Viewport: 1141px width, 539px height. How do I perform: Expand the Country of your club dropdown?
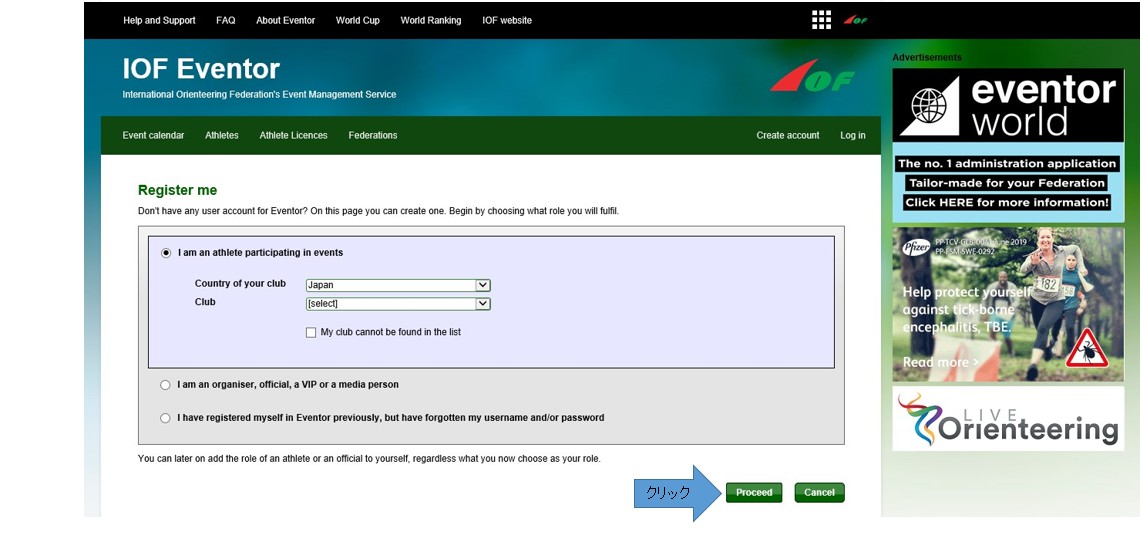398,285
